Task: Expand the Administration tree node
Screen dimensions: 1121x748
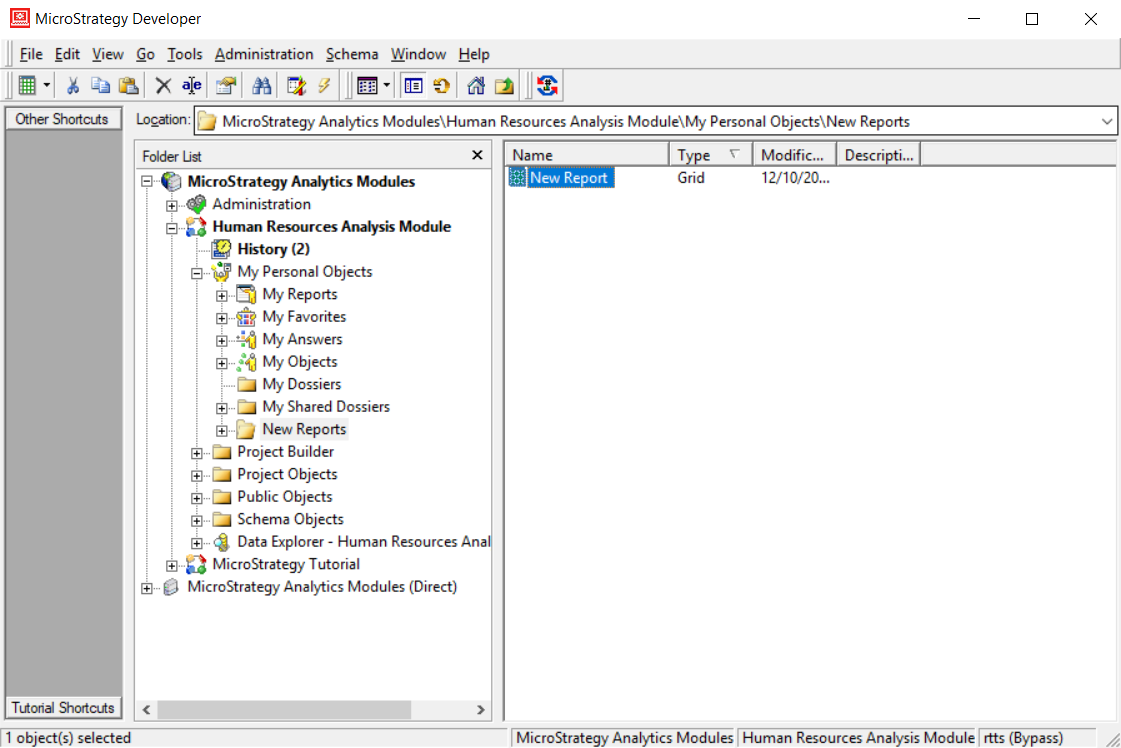Action: 172,206
